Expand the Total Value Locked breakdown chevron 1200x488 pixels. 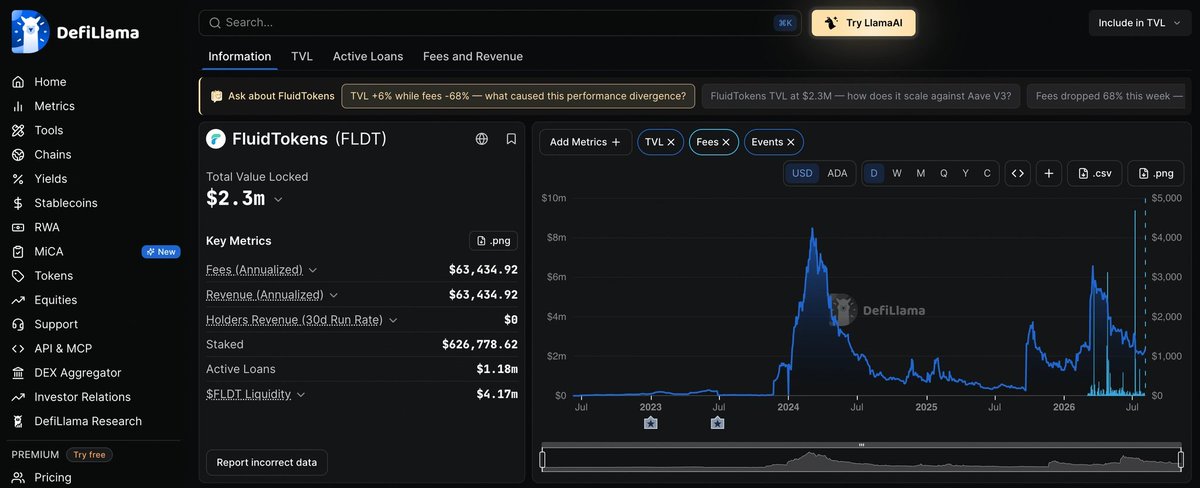pyautogui.click(x=278, y=200)
